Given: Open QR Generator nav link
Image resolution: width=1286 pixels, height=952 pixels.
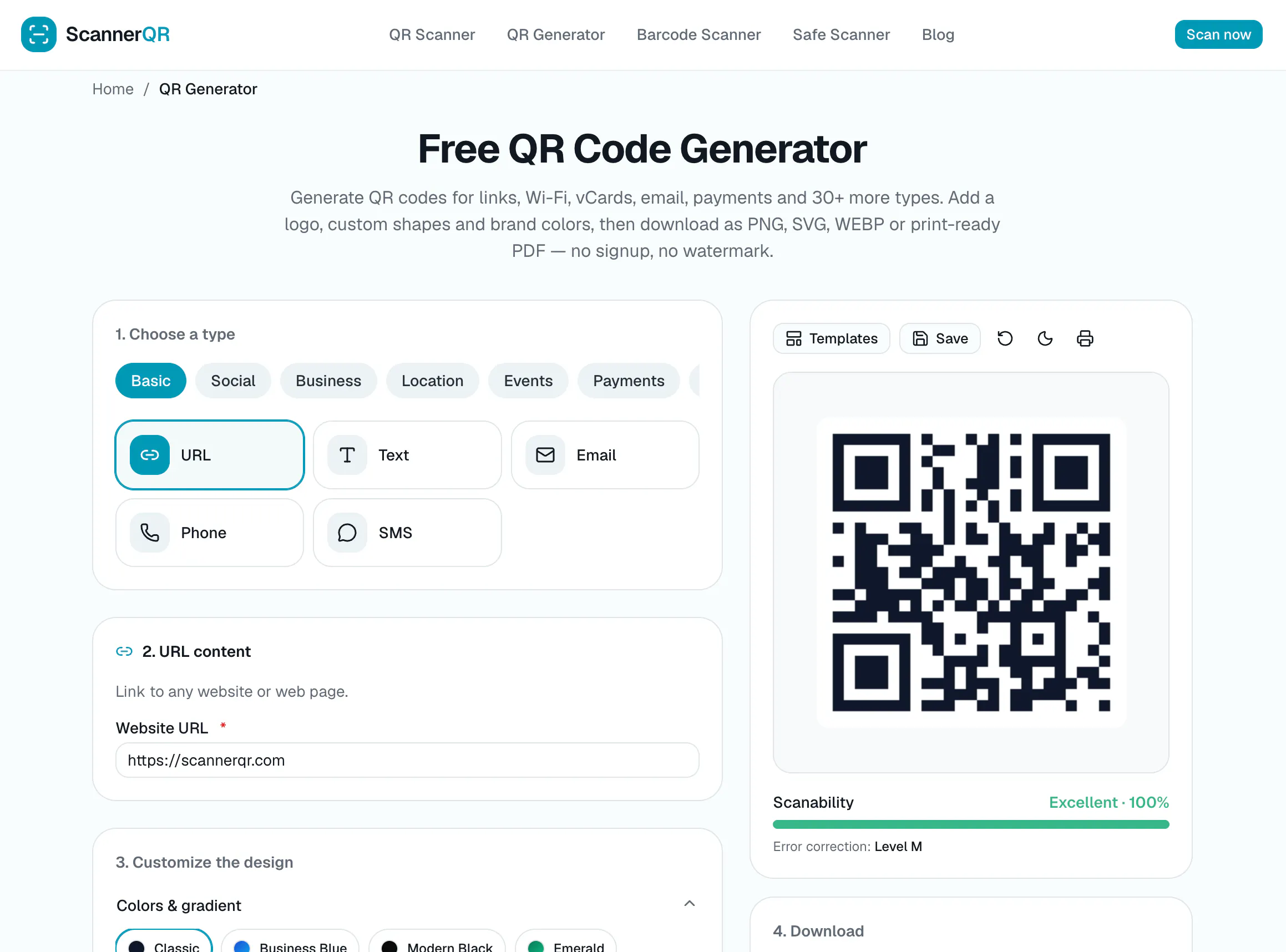Looking at the screenshot, I should click(x=556, y=34).
